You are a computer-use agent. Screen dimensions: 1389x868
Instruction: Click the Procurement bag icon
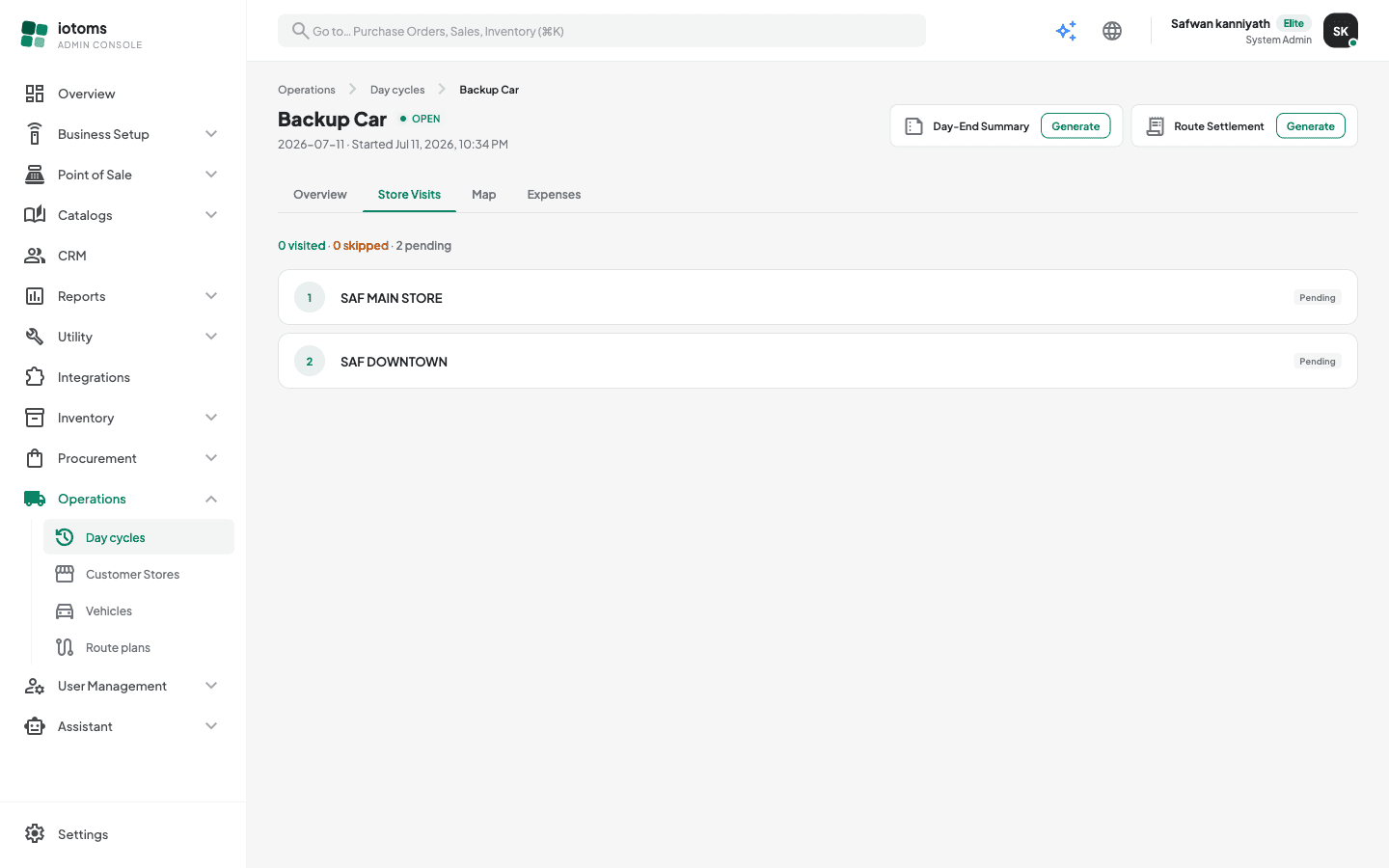(35, 458)
